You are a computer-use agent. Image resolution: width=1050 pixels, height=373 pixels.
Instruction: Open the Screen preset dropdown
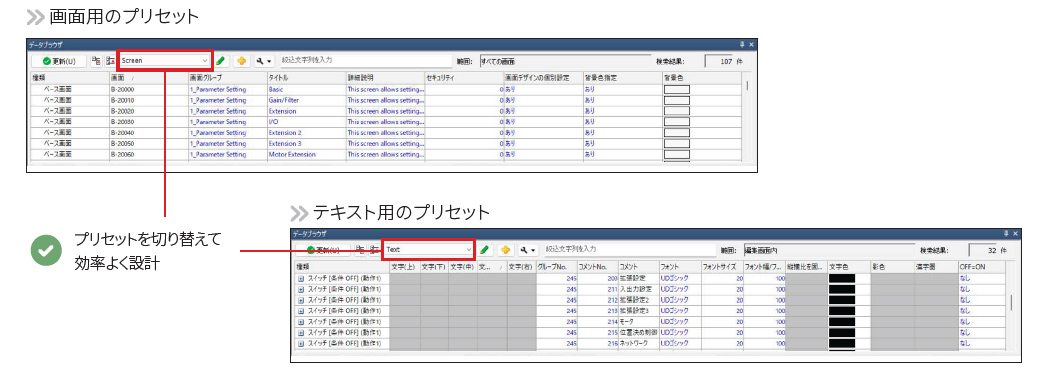(x=165, y=60)
